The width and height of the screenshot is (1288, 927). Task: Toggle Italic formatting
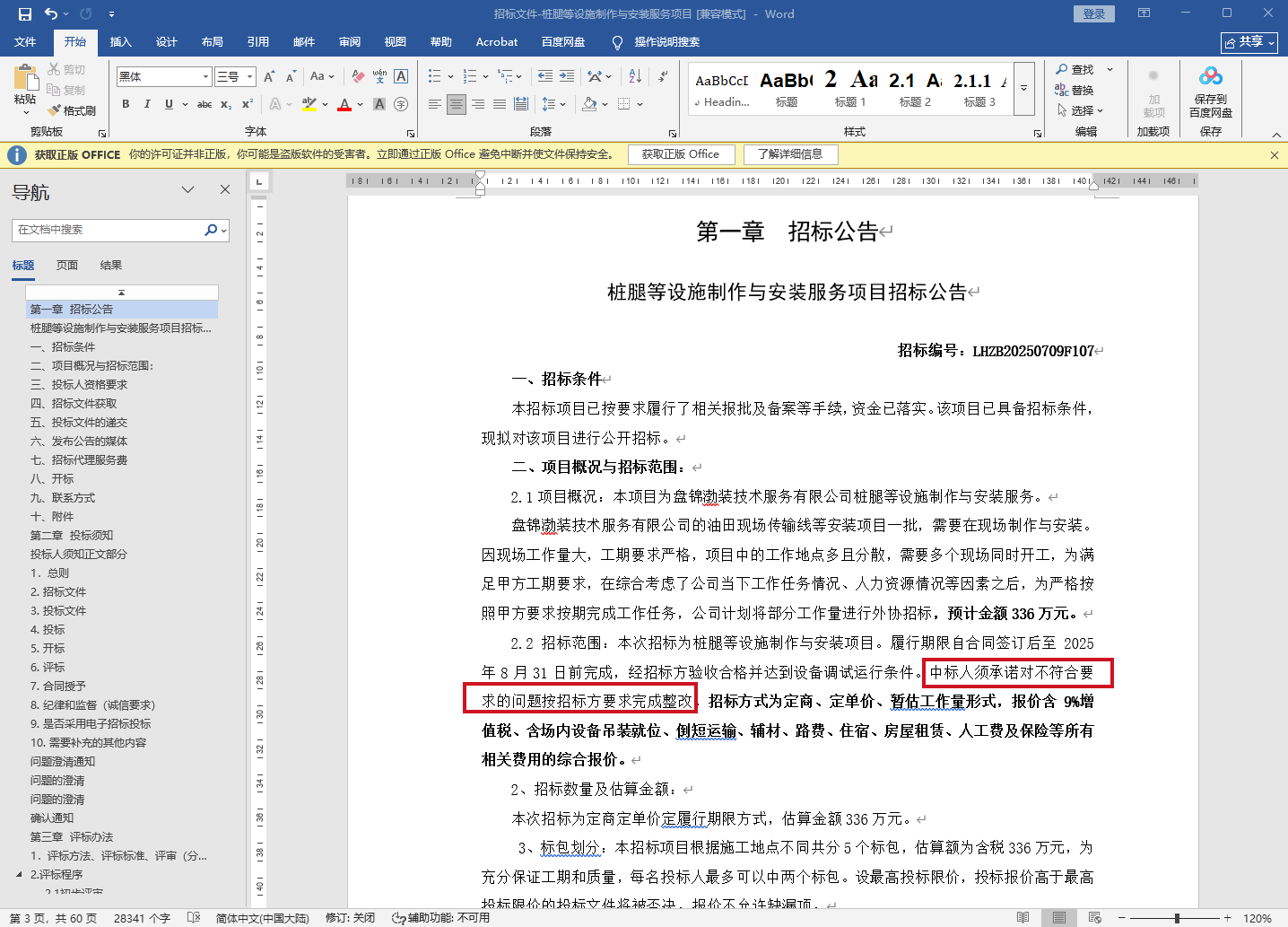[x=147, y=104]
